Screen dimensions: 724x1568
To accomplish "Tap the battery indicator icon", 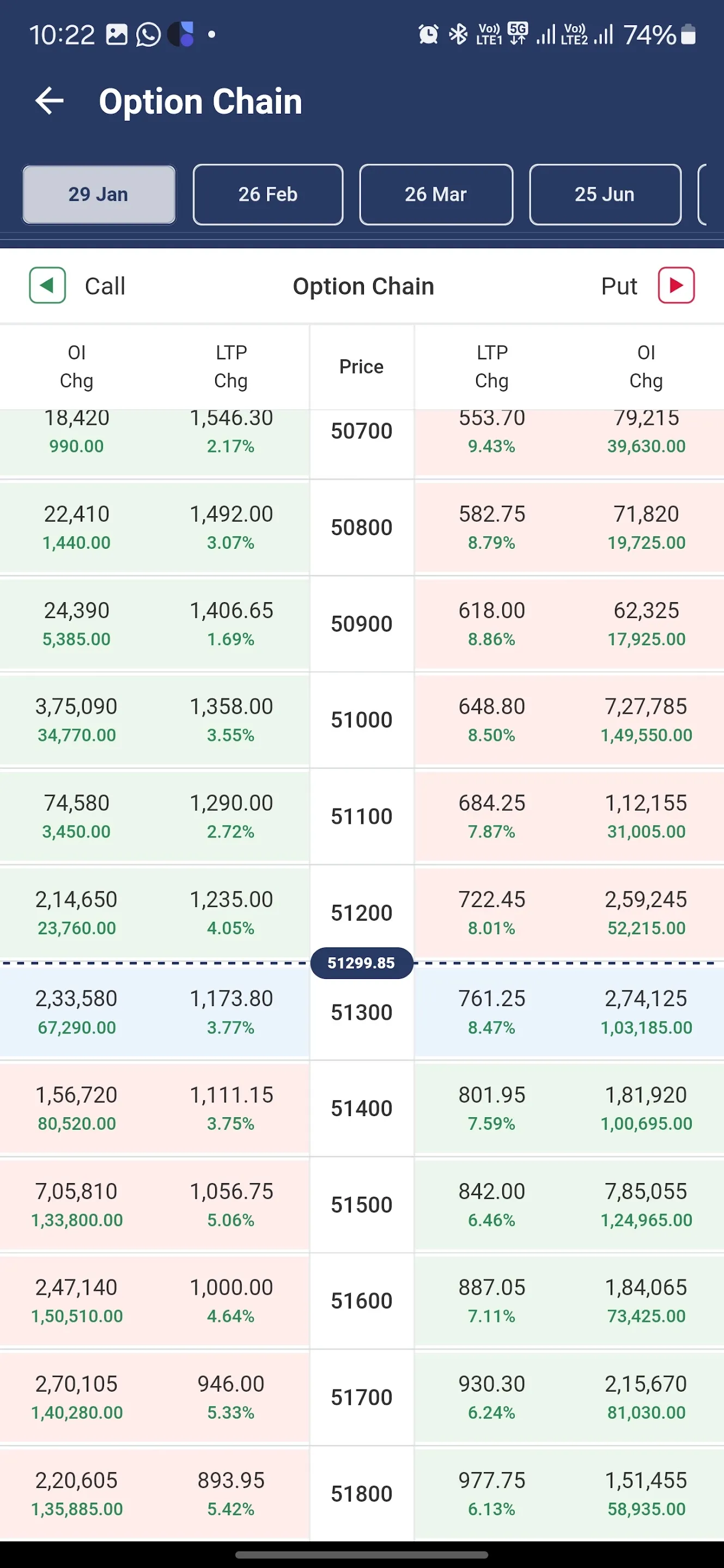I will click(x=688, y=35).
